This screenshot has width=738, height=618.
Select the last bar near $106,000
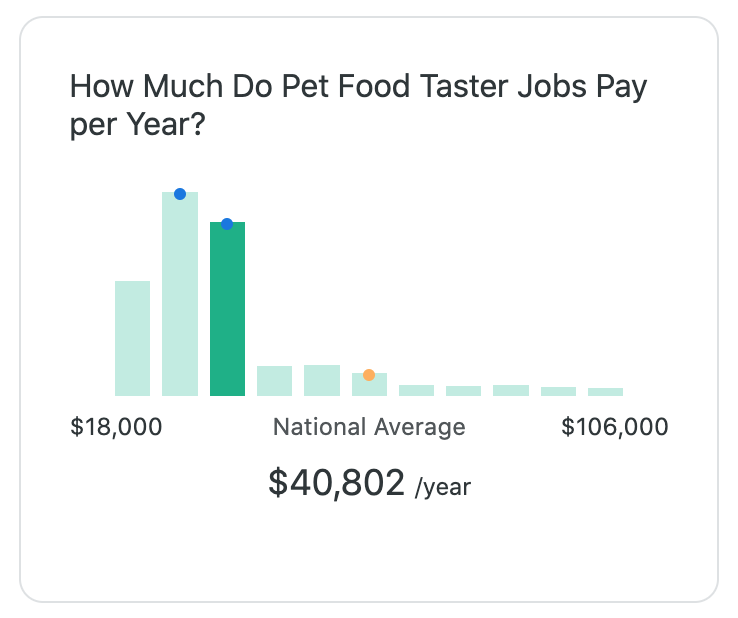pyautogui.click(x=606, y=392)
